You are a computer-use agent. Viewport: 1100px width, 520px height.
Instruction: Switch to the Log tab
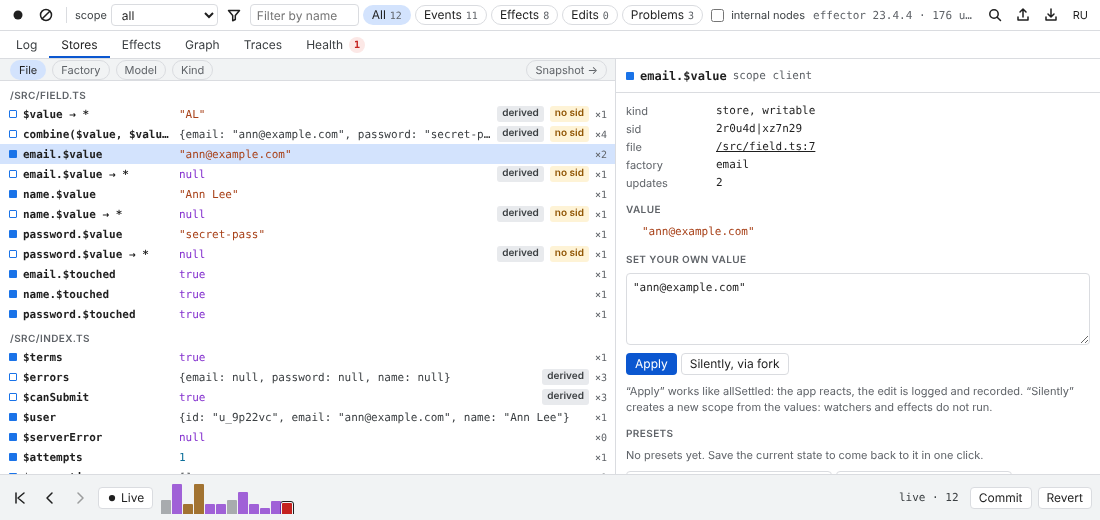26,45
